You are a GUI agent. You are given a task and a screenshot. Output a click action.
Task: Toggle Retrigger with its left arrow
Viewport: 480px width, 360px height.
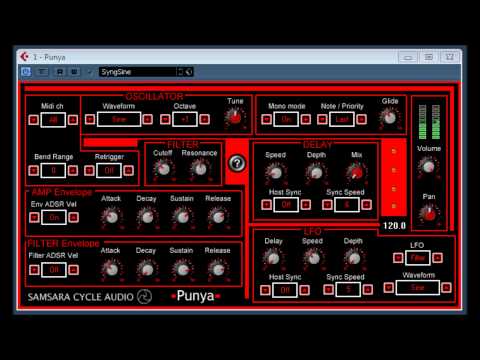tap(89, 171)
